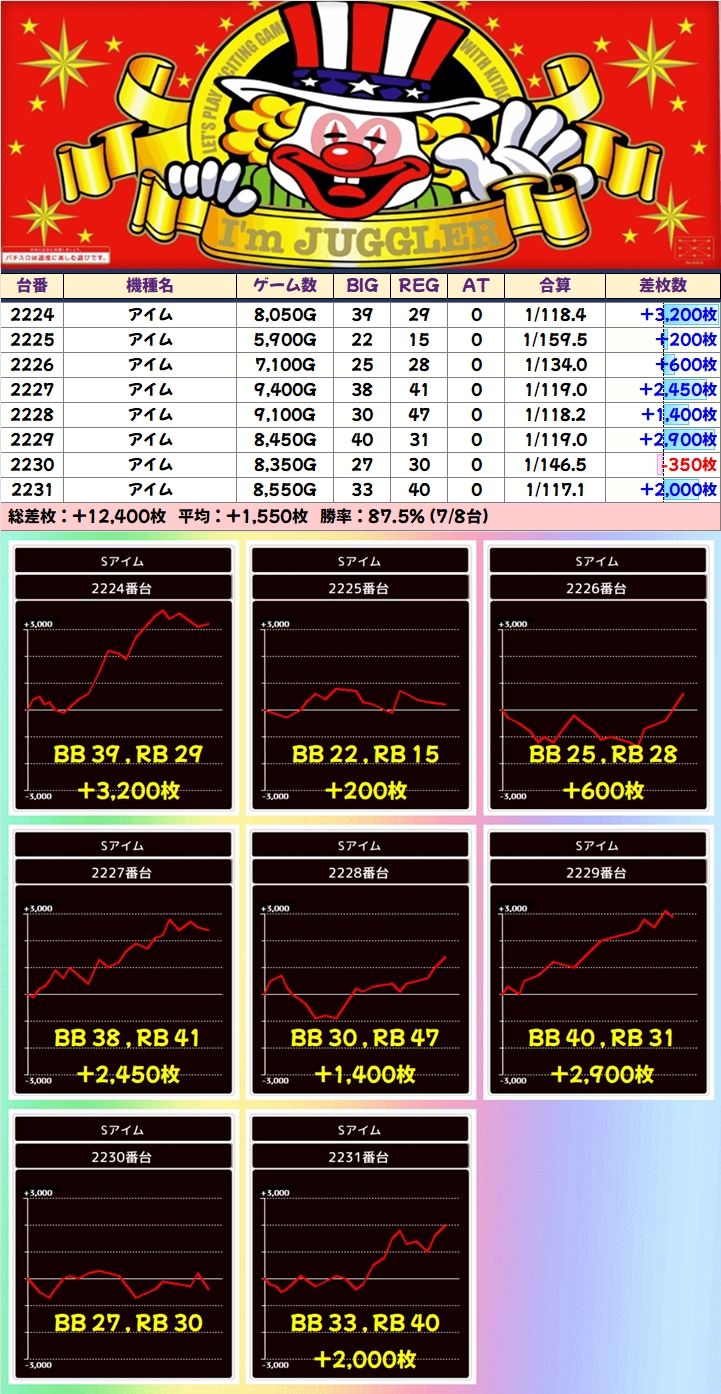Click the 1/118.2 combined rate cell
Image resolution: width=721 pixels, height=1394 pixels.
(555, 415)
